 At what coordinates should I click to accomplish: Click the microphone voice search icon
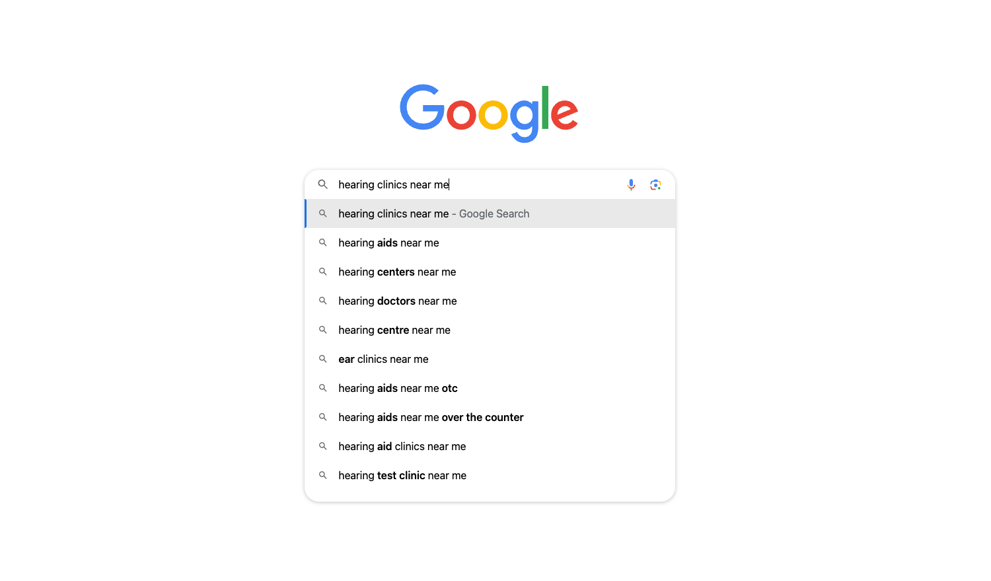tap(631, 185)
